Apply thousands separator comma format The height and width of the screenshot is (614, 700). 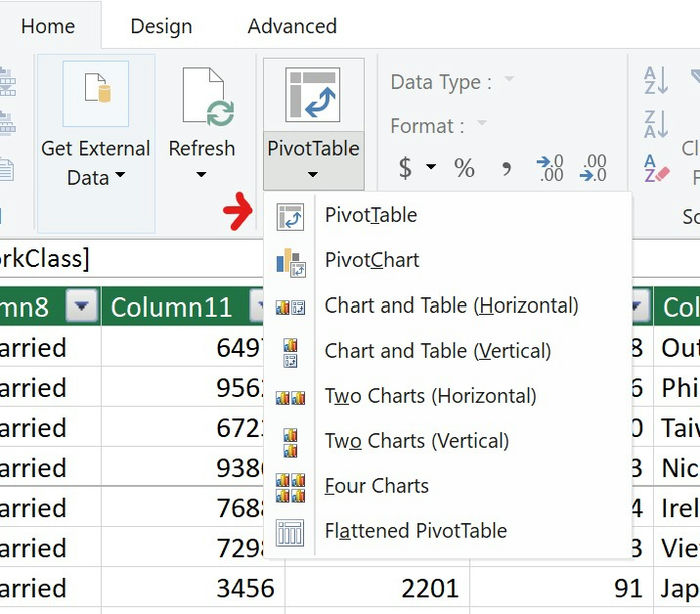coord(506,168)
